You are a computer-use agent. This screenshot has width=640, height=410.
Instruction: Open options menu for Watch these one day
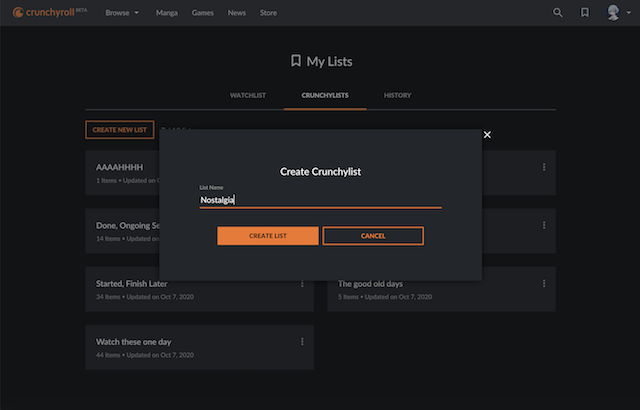click(x=302, y=341)
